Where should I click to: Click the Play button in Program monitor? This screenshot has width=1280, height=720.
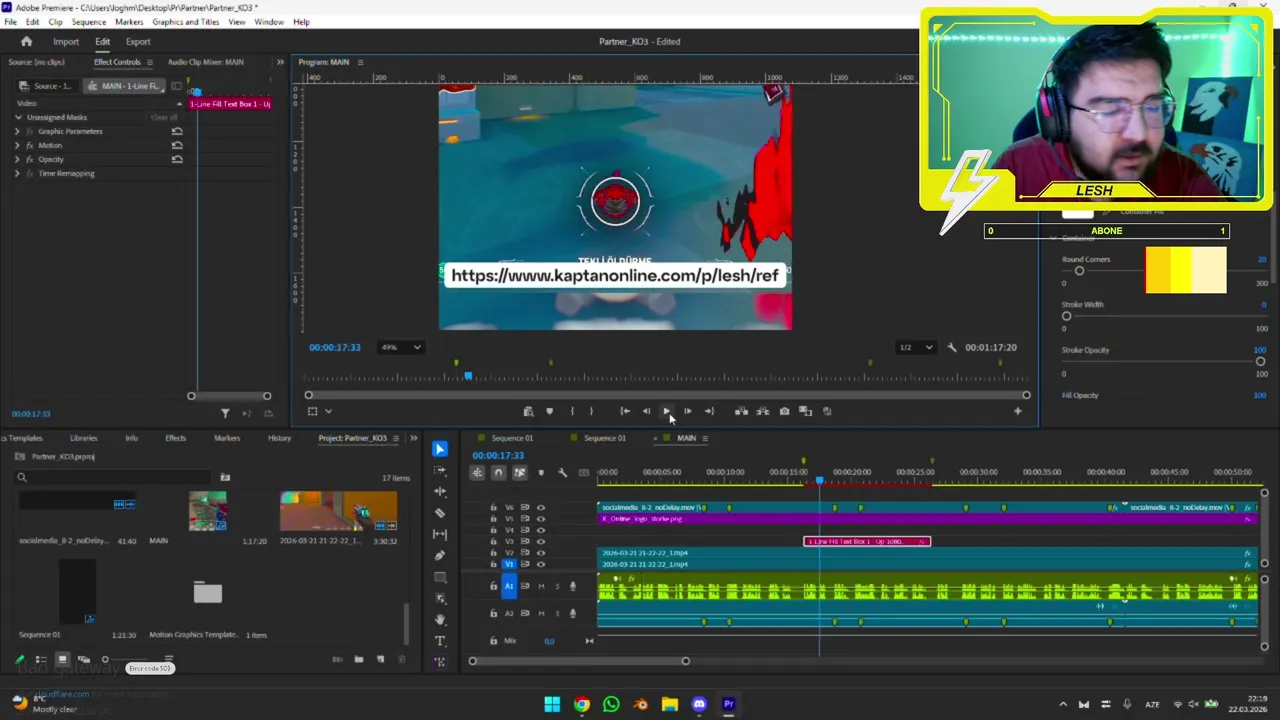pyautogui.click(x=667, y=411)
